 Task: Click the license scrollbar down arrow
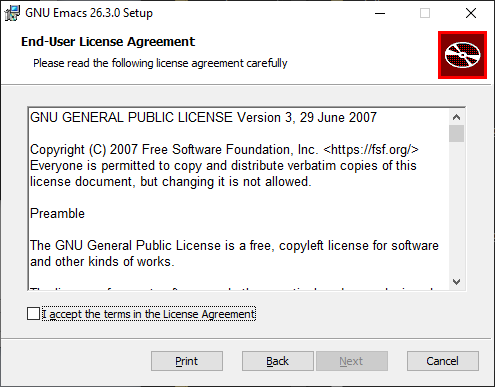456,282
